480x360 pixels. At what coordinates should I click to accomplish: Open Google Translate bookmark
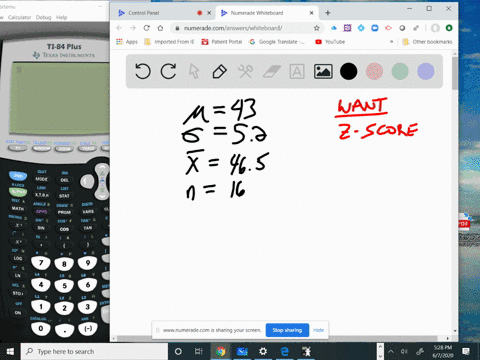pyautogui.click(x=277, y=42)
